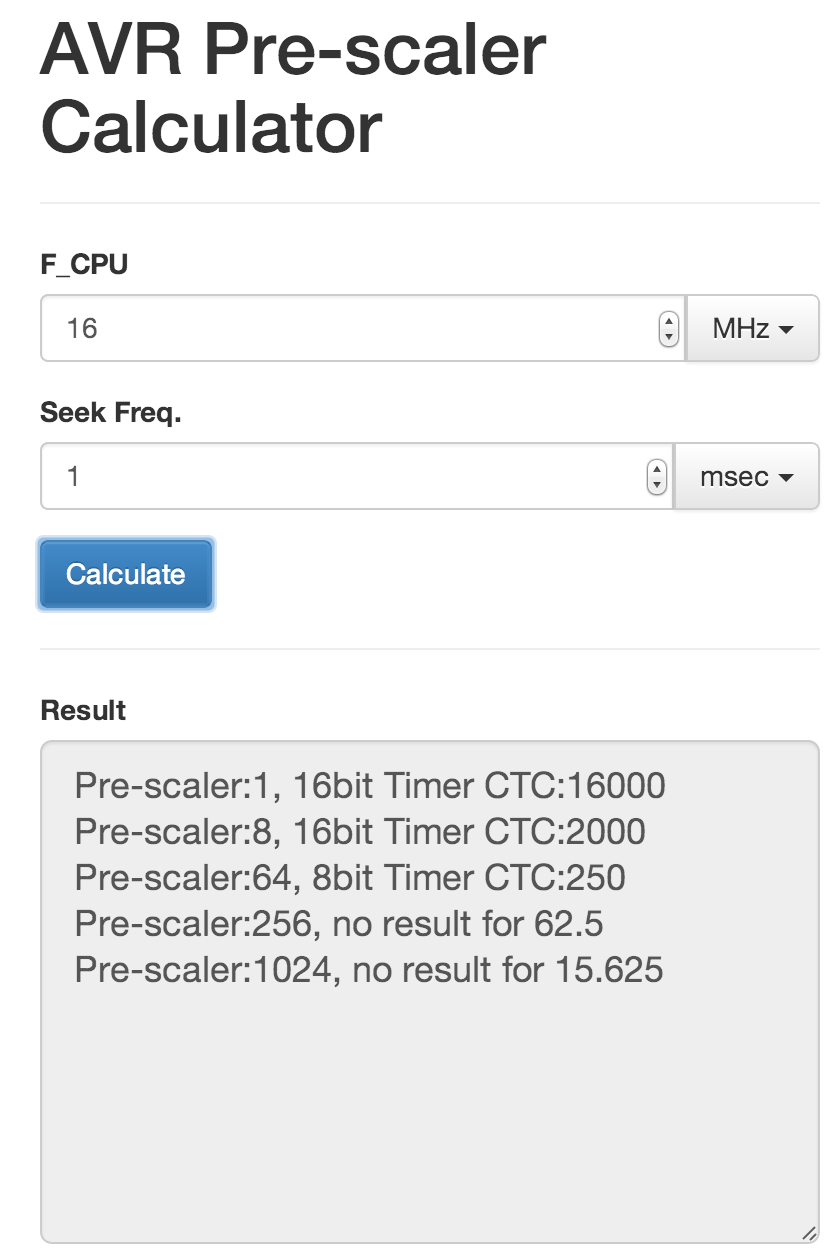Viewport: 840px width, 1260px height.
Task: Decrease Seek Freq. using the down stepper
Action: tap(656, 484)
